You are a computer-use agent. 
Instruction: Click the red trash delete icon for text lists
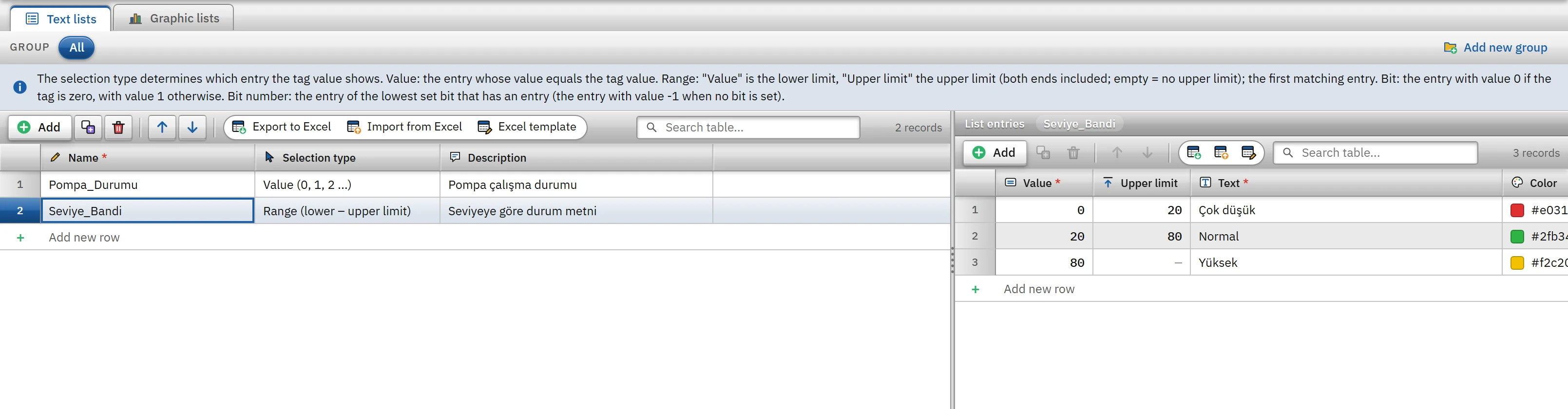[118, 127]
